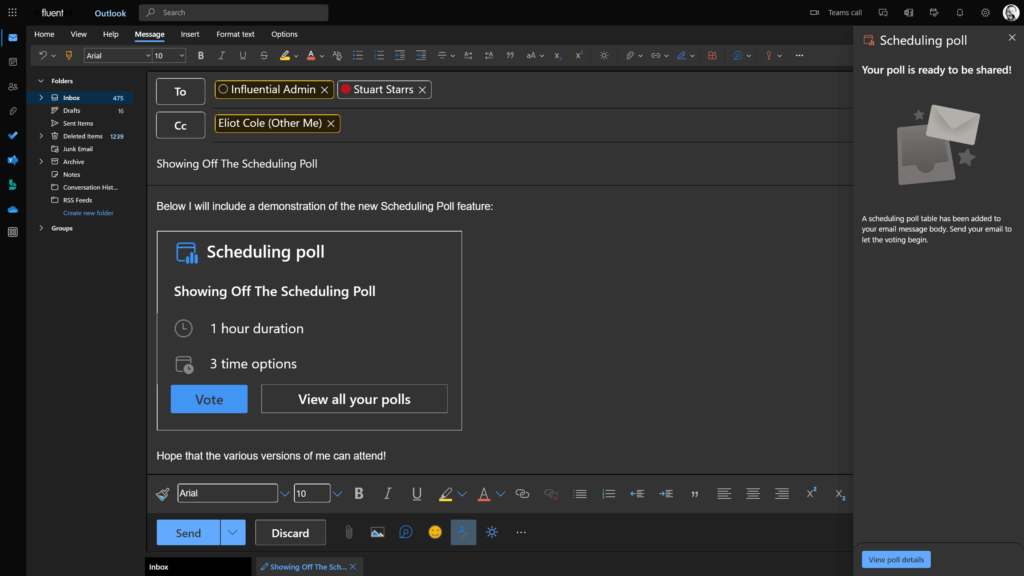The height and width of the screenshot is (576, 1024).
Task: Open Mail from the left app rail
Action: pyautogui.click(x=12, y=36)
